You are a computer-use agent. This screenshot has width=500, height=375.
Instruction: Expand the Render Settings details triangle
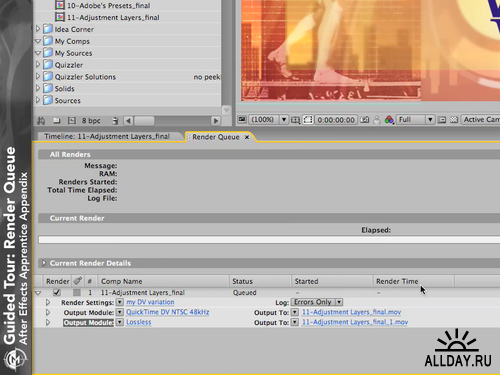click(48, 302)
